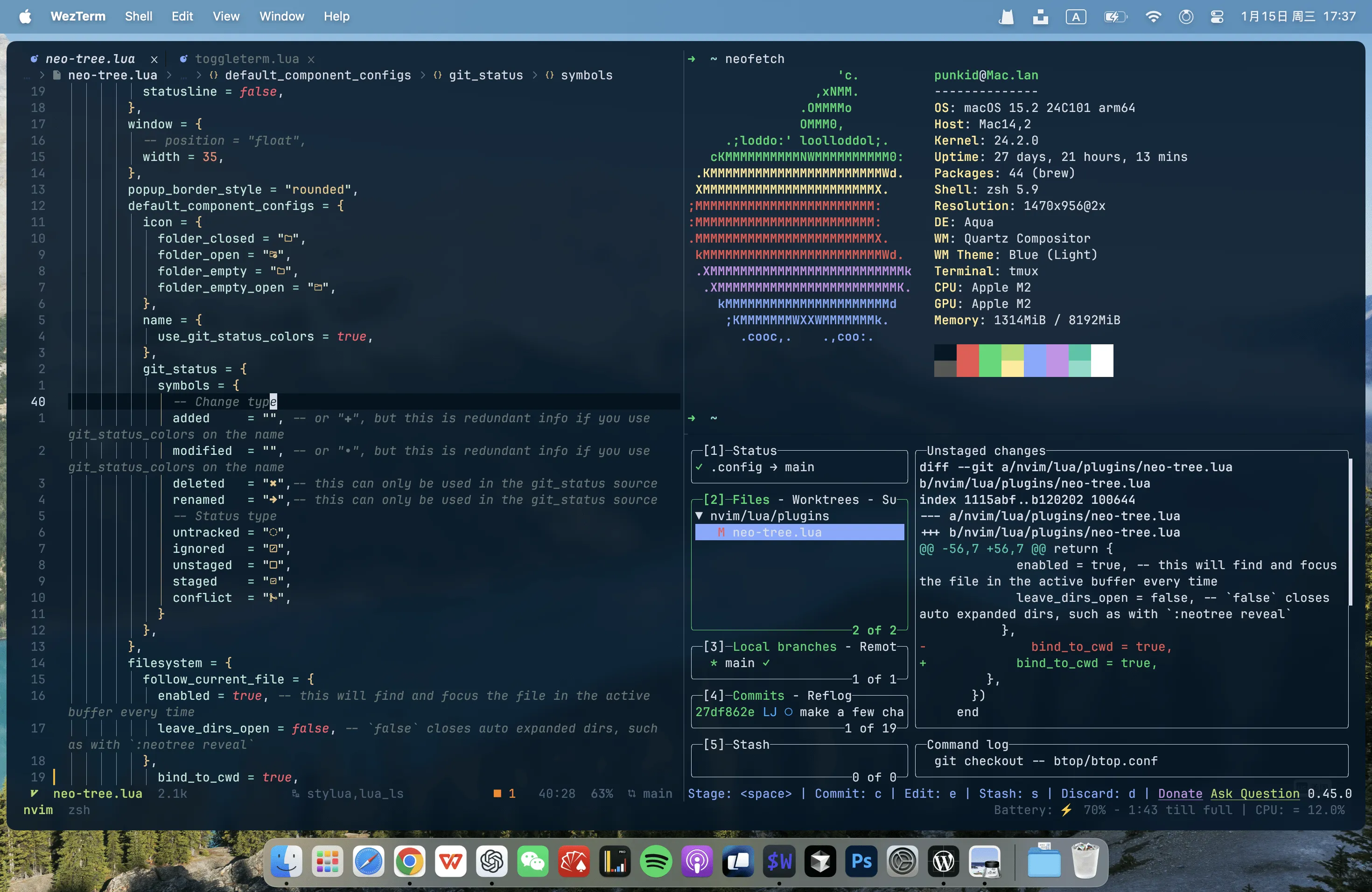Click the Lua icon on the neo-tree.lua tab
The image size is (1372, 892).
click(x=34, y=58)
